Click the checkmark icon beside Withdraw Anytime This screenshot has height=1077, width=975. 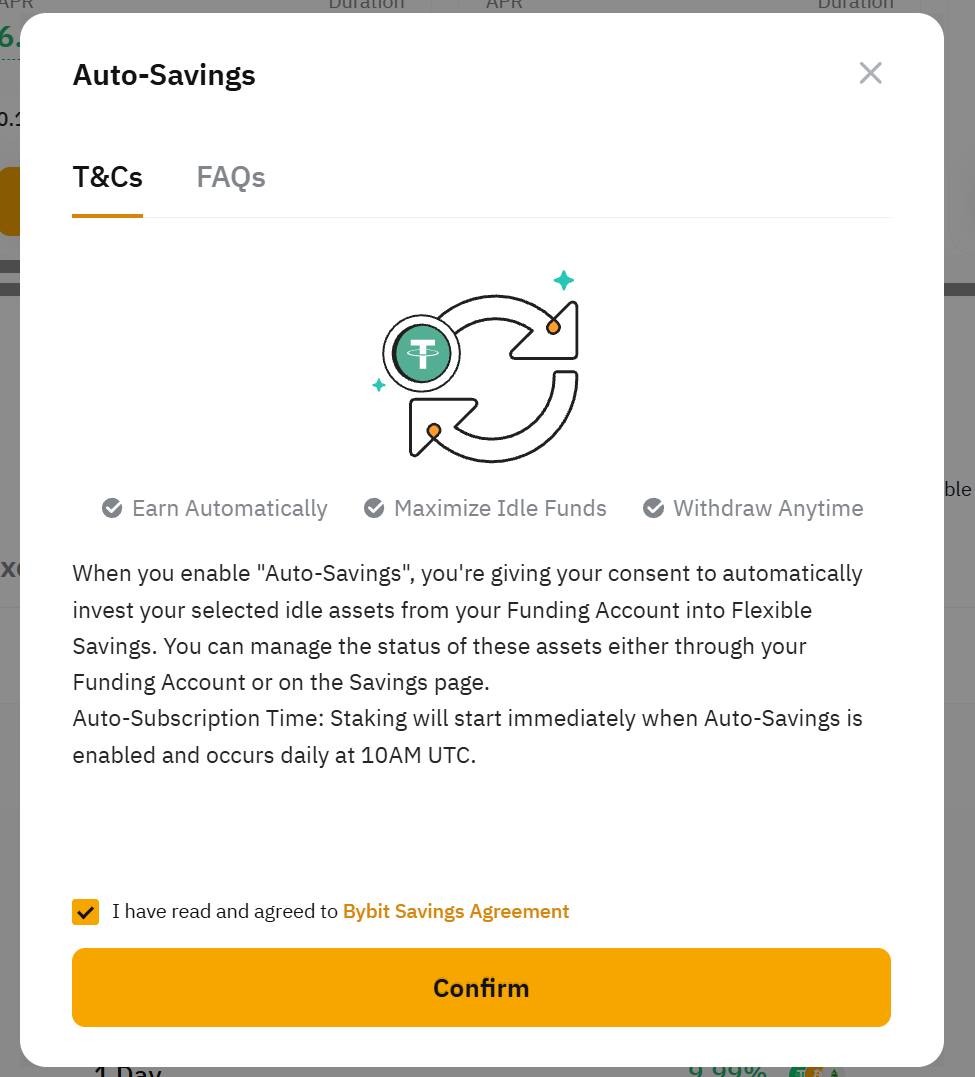pos(653,508)
